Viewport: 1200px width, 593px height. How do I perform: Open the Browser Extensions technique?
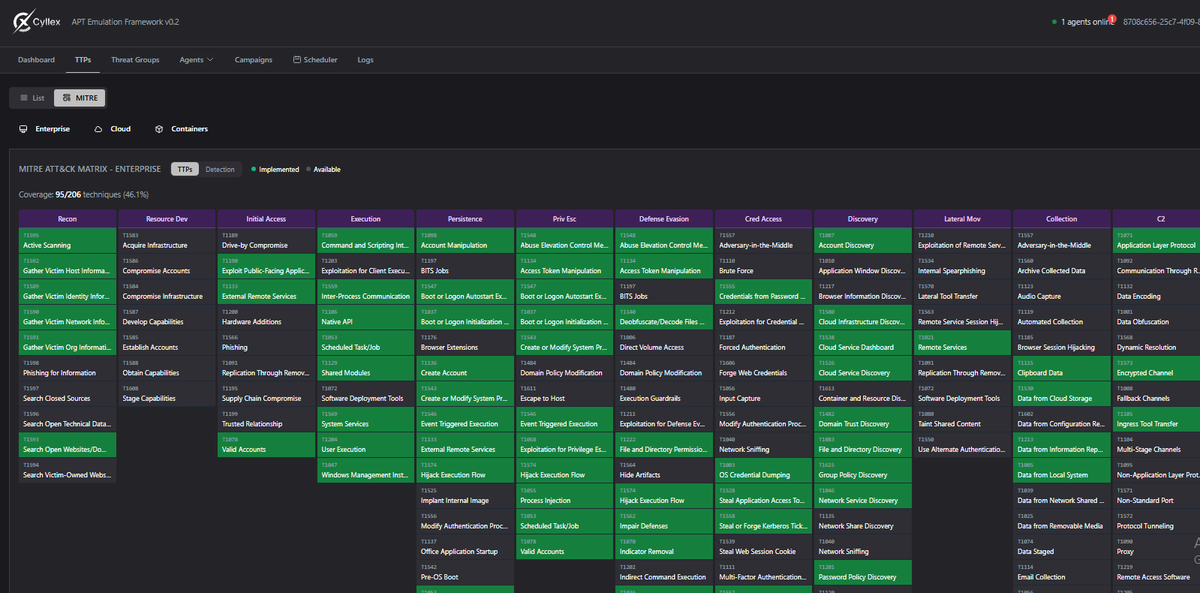(x=465, y=343)
